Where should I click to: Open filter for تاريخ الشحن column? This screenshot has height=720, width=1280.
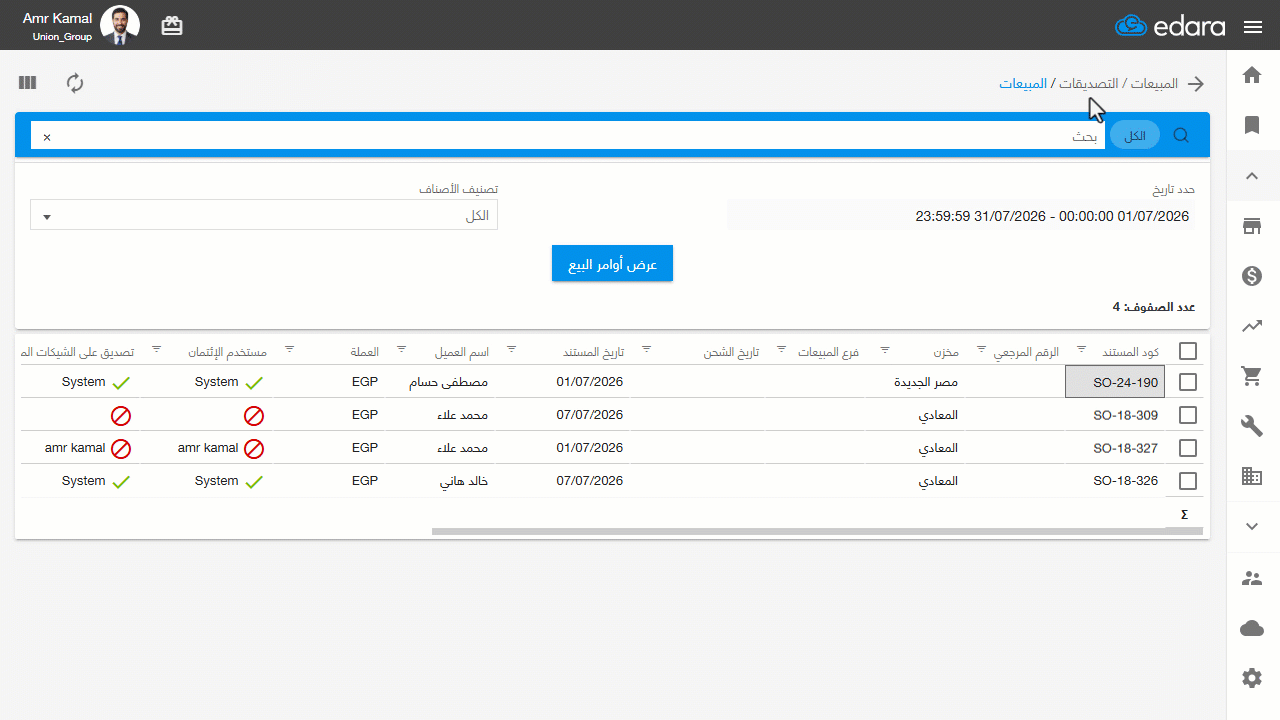click(646, 349)
